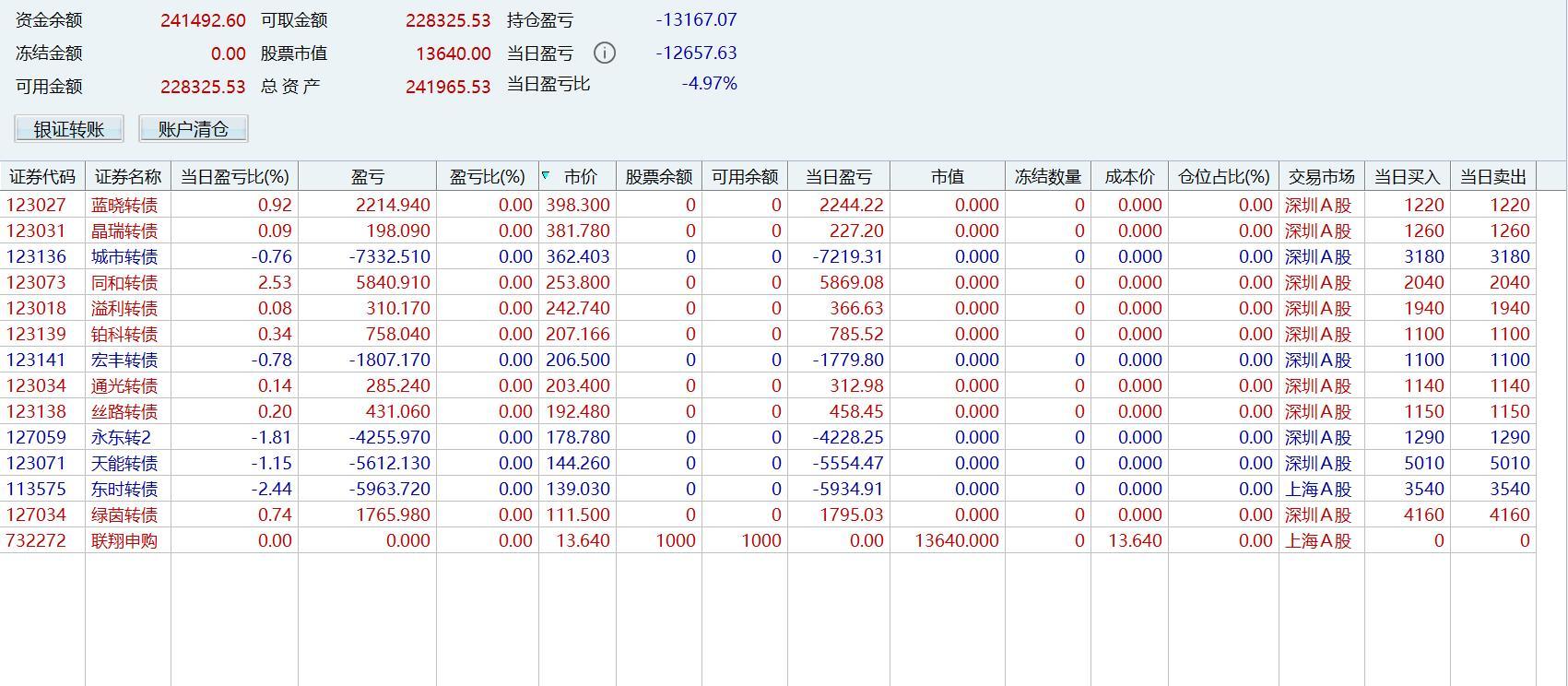Select the 通光转债 row name
1568x686 pixels.
[x=124, y=385]
